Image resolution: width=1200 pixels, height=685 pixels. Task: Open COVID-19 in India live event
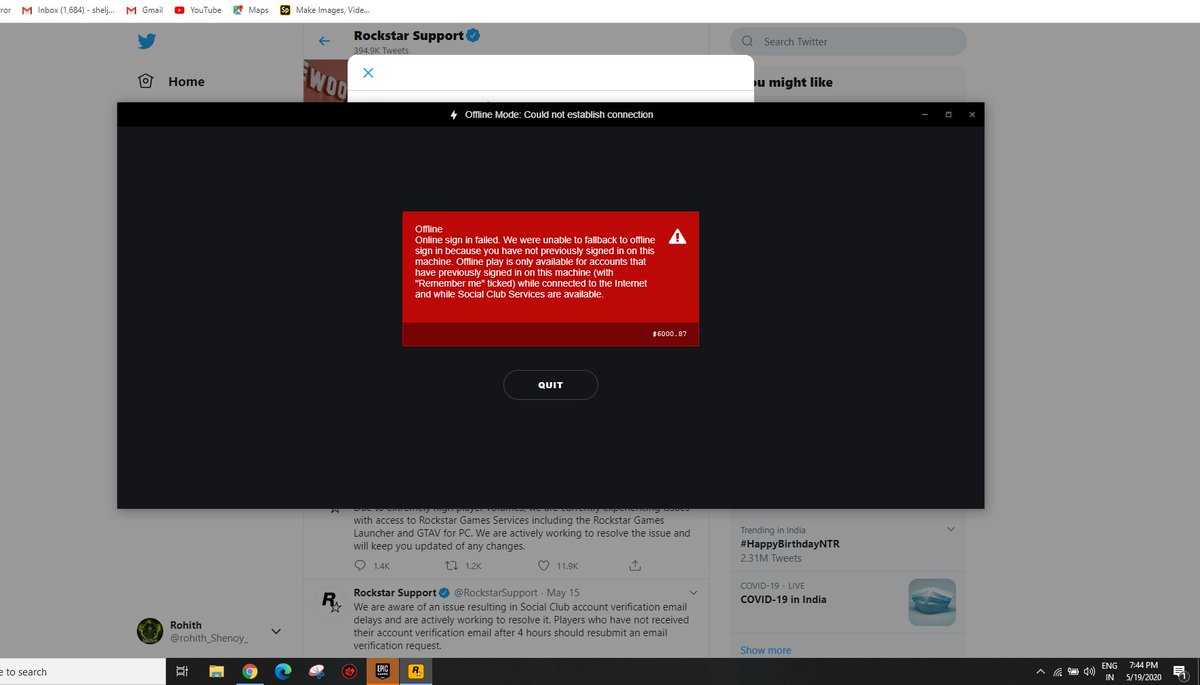(x=783, y=600)
